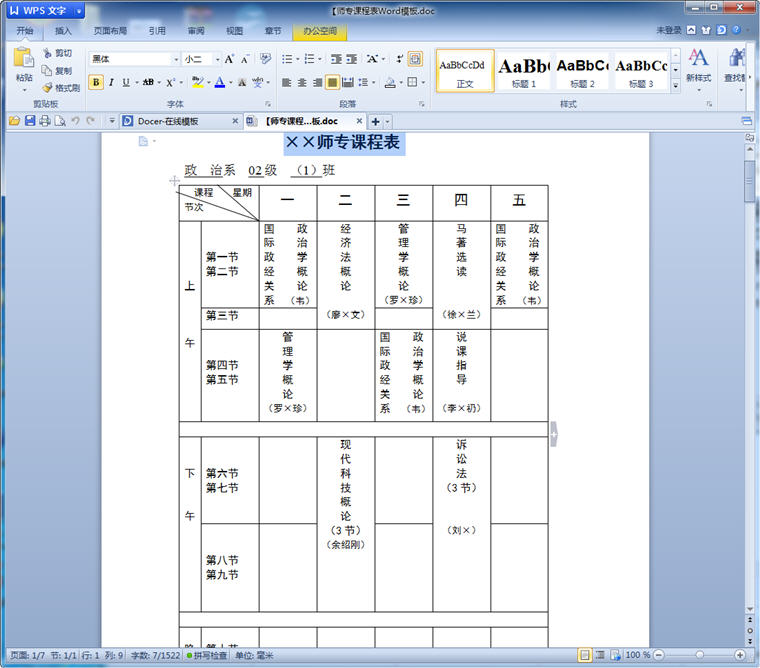This screenshot has width=760, height=668.
Task: Apply the 标题 3 style
Action: [x=641, y=71]
